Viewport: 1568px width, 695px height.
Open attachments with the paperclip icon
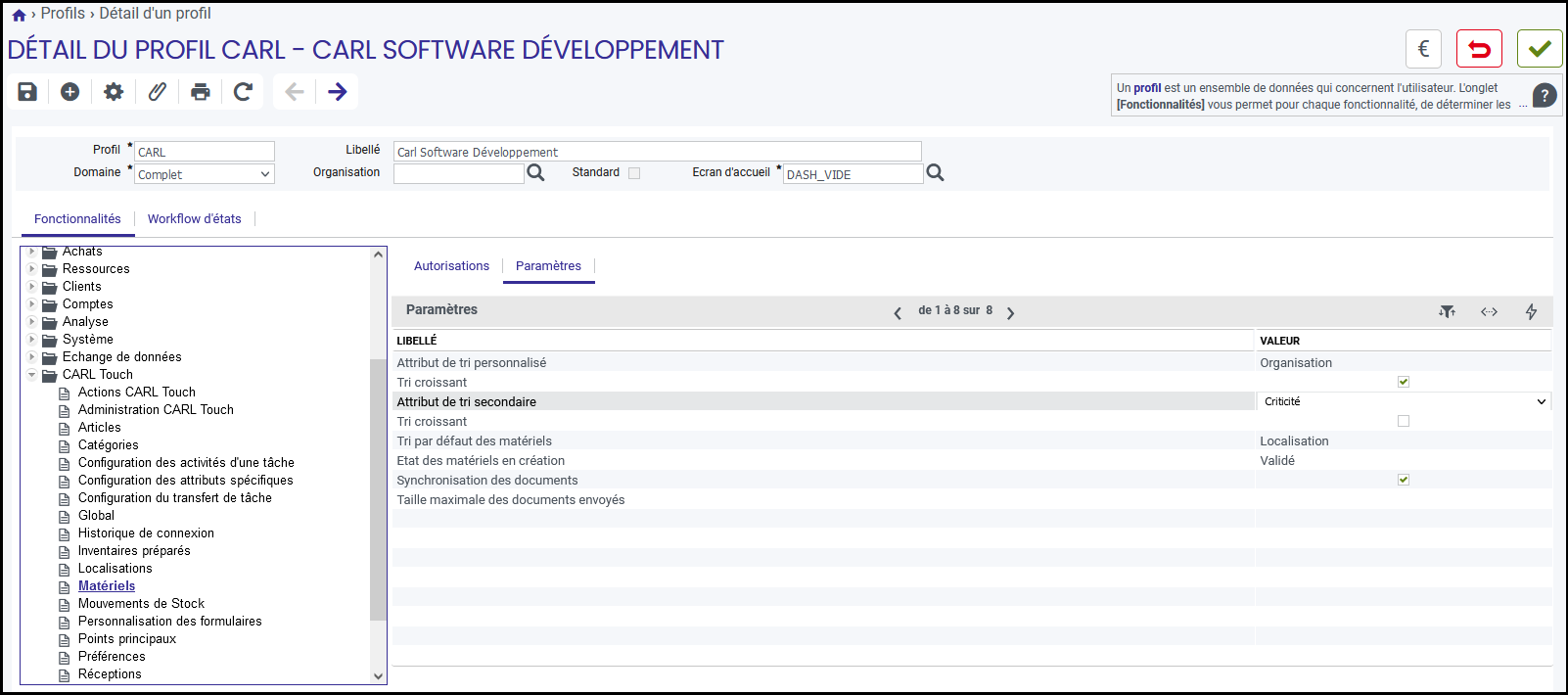(157, 92)
